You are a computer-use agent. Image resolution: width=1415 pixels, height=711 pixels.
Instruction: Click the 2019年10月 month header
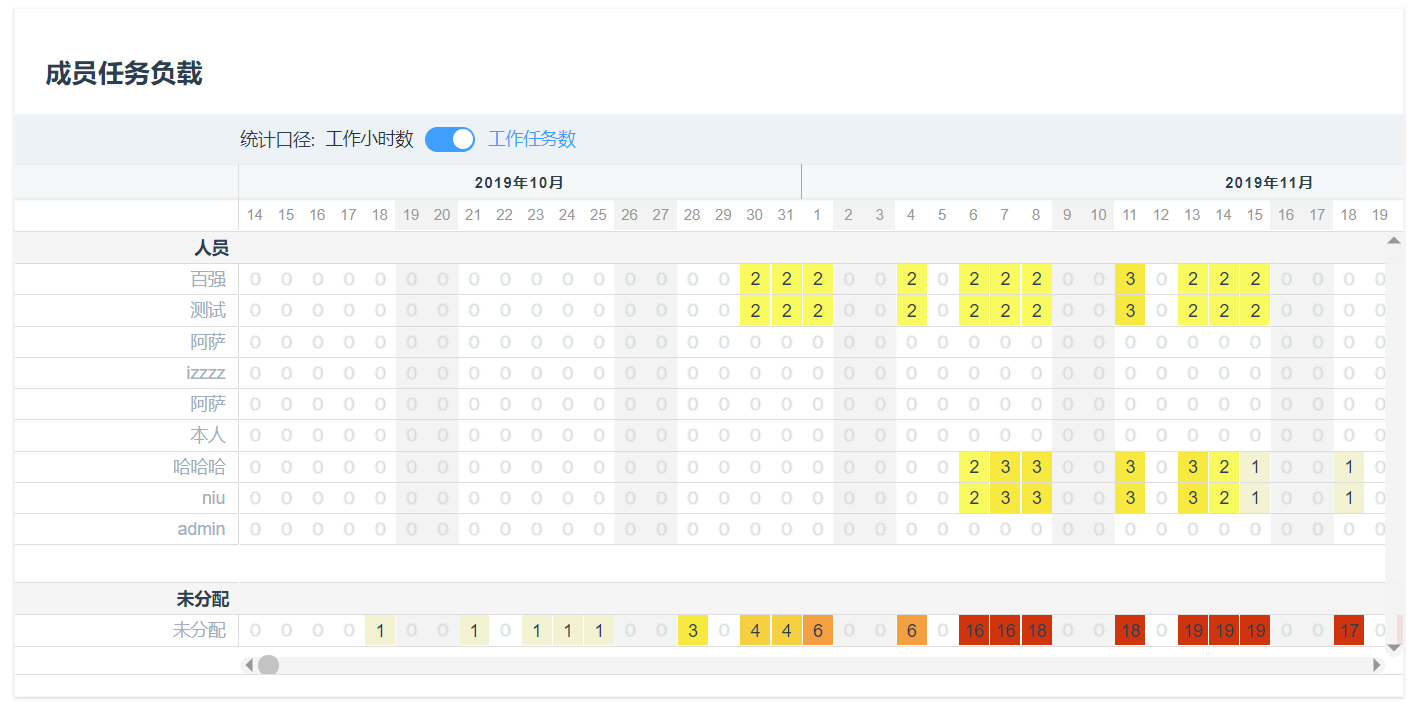[519, 183]
